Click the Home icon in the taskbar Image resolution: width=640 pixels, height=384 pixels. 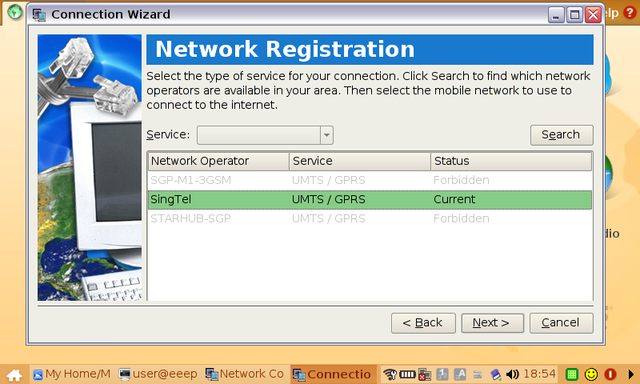tap(14, 374)
